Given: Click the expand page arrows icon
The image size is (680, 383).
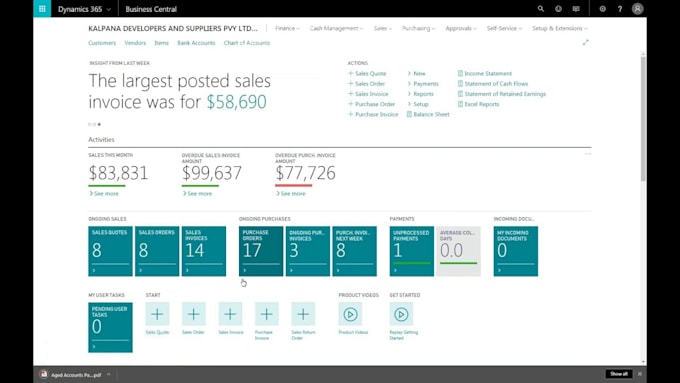Looking at the screenshot, I should coord(585,43).
